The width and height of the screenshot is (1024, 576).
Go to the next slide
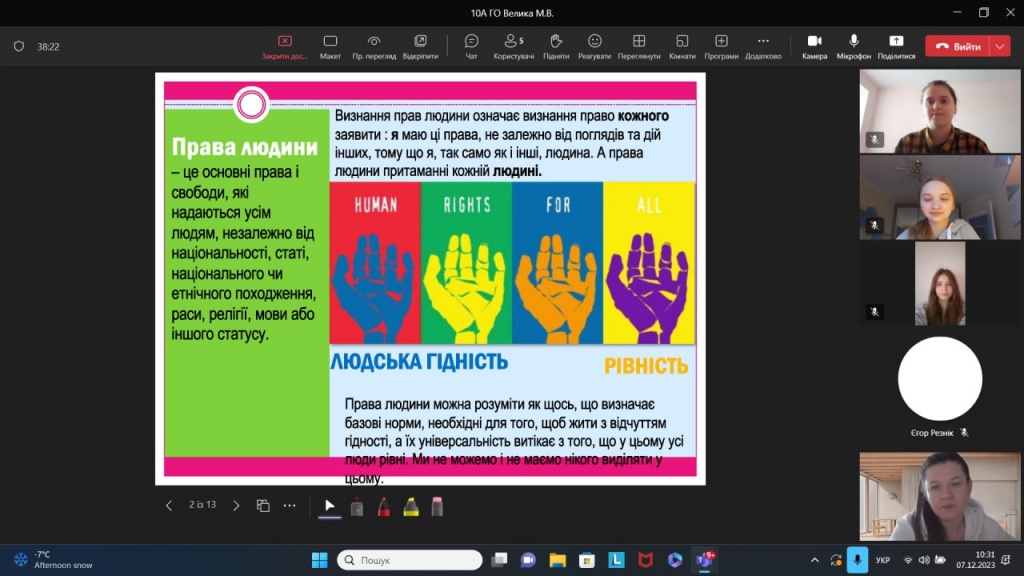(236, 506)
